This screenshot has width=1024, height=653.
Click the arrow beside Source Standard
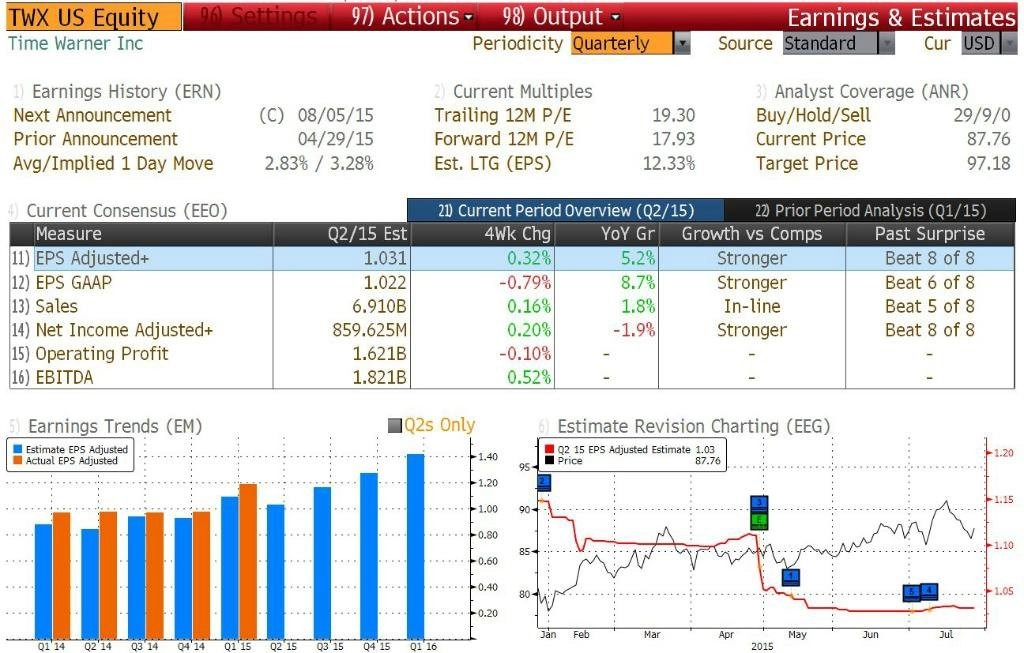[x=886, y=44]
